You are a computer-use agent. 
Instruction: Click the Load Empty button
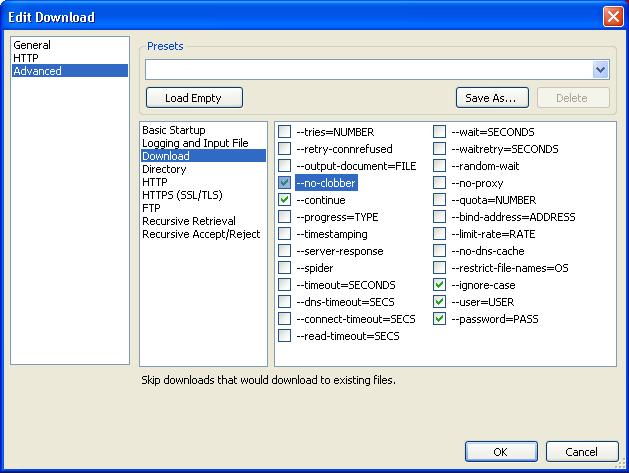194,98
